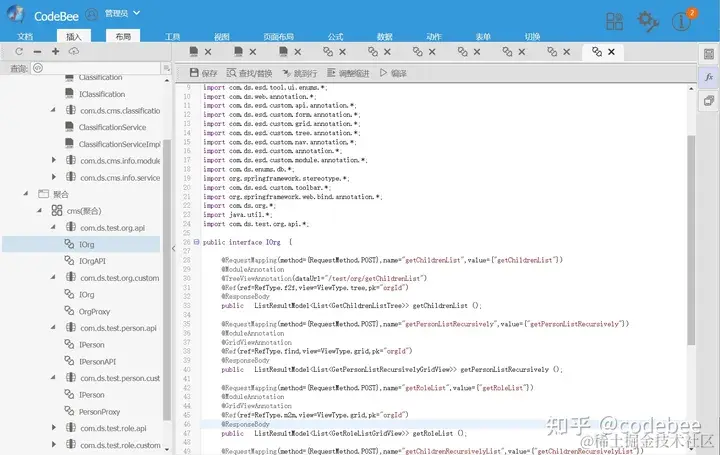Open the 数据 menu tab
720x455 pixels.
pyautogui.click(x=385, y=36)
